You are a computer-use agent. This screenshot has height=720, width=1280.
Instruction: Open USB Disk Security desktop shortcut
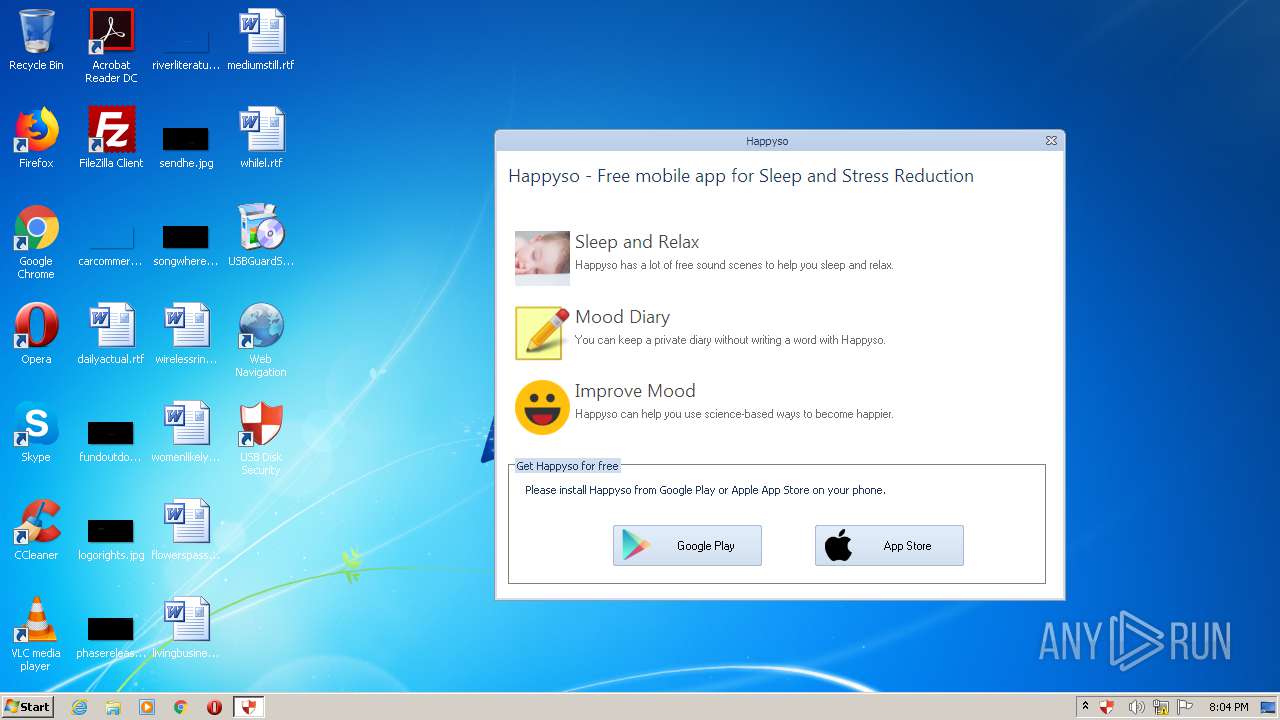pyautogui.click(x=261, y=438)
